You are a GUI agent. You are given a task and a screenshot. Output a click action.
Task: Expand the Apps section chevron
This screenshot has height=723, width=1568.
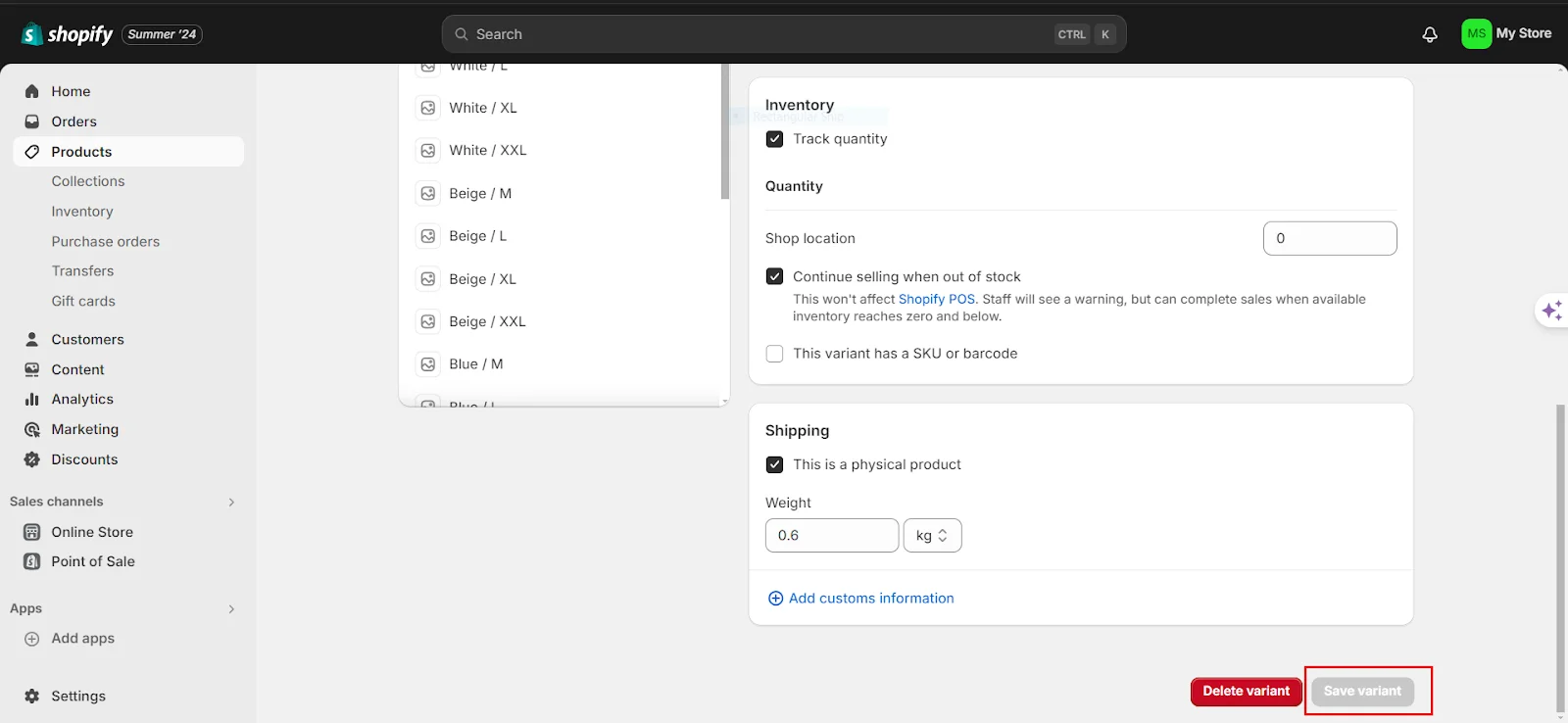click(x=231, y=608)
